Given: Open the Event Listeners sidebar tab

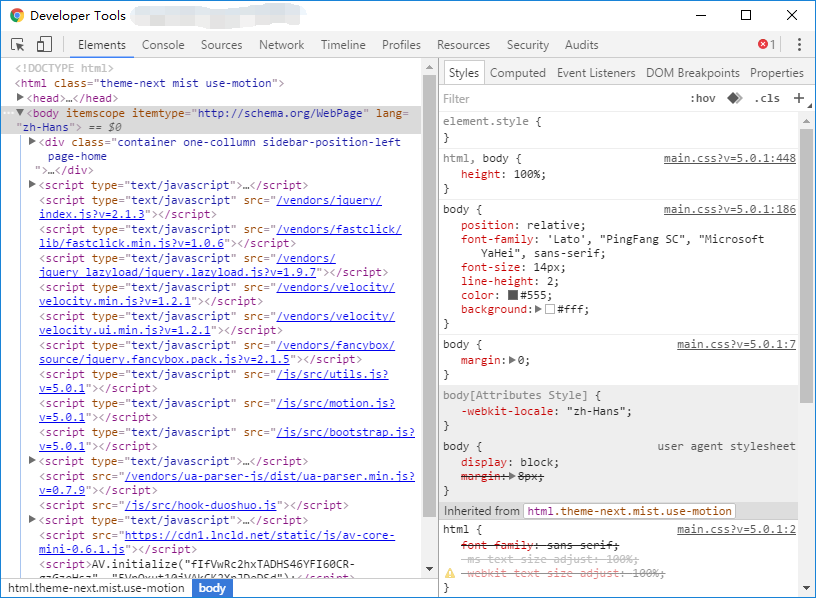Looking at the screenshot, I should click(x=596, y=73).
